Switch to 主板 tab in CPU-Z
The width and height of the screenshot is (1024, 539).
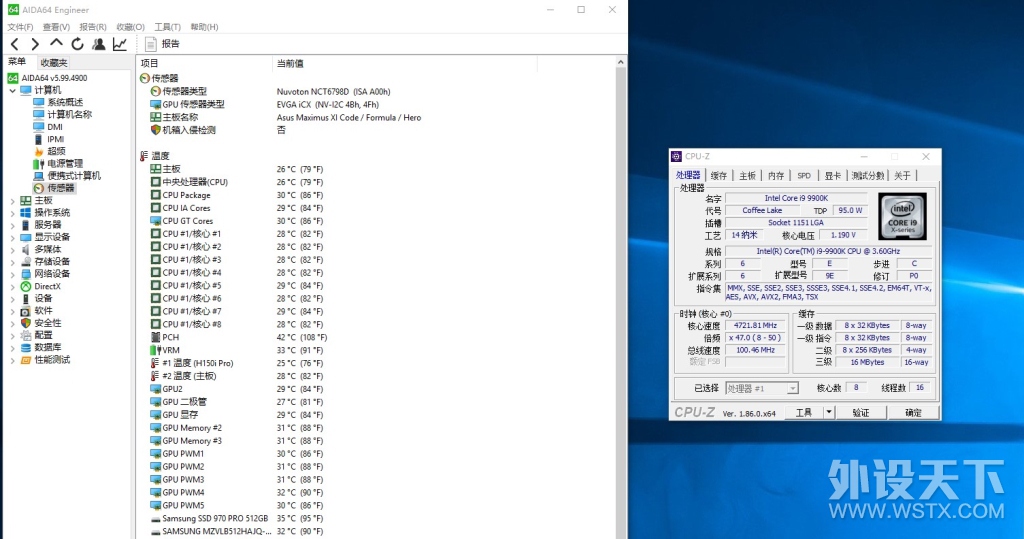pyautogui.click(x=747, y=176)
